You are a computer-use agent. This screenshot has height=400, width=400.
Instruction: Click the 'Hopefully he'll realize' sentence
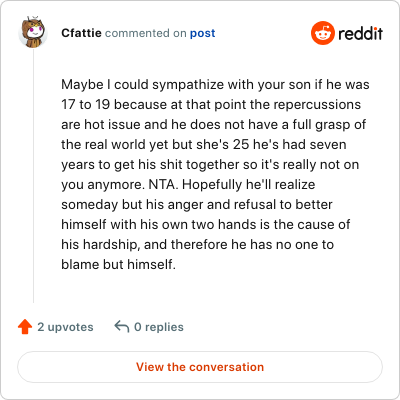click(248, 184)
